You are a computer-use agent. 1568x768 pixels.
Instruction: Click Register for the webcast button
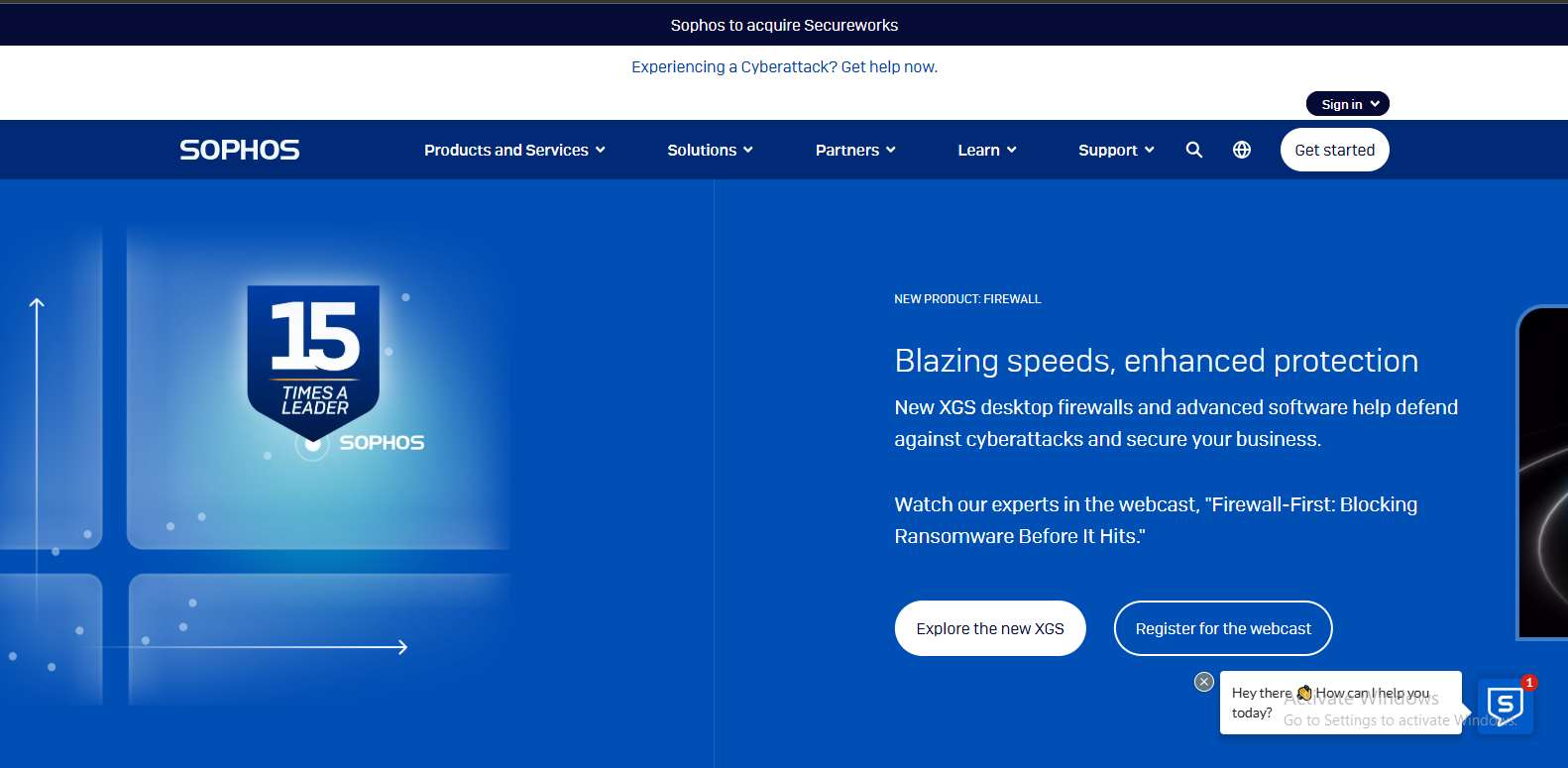pyautogui.click(x=1223, y=628)
